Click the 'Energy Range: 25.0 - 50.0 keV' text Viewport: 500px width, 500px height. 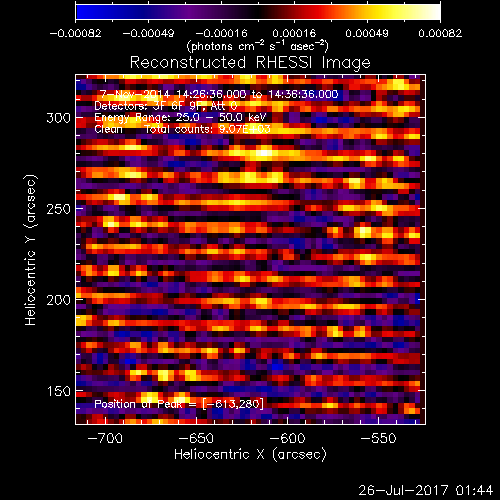180,117
